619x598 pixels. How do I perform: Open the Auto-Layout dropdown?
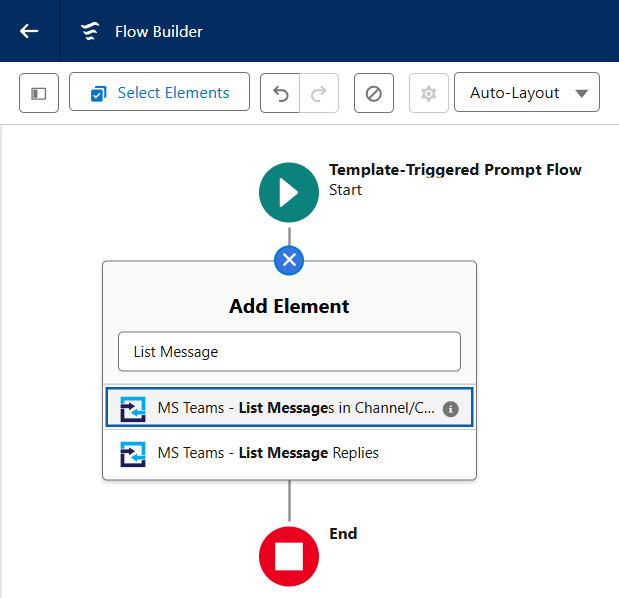pyautogui.click(x=527, y=92)
